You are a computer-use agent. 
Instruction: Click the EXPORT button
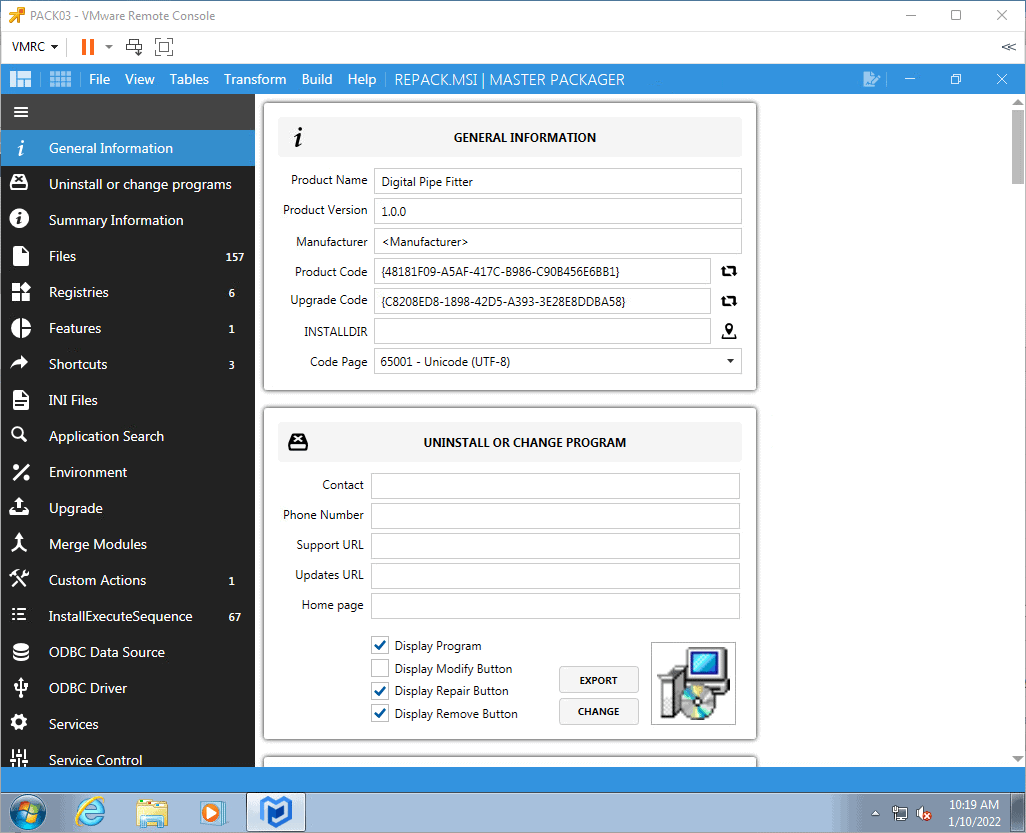pos(598,679)
